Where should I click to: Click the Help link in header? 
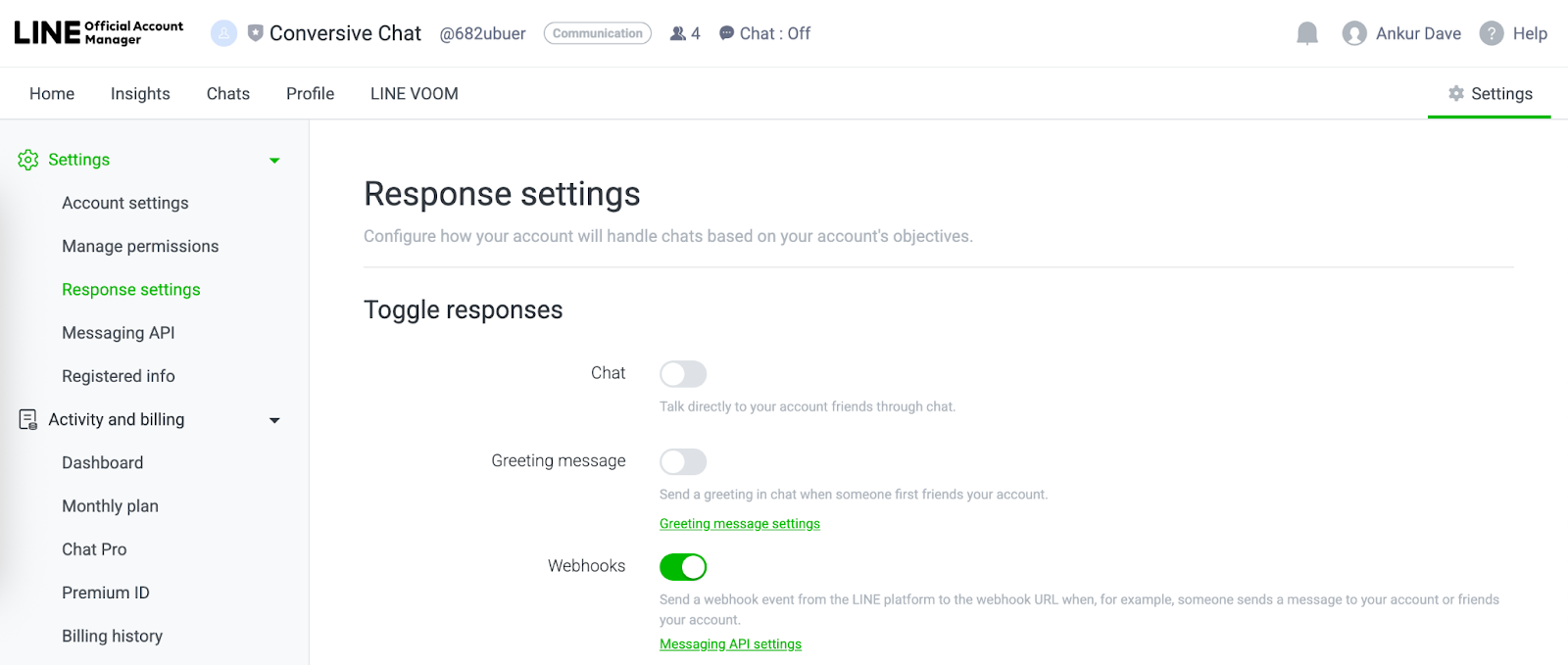1530,33
